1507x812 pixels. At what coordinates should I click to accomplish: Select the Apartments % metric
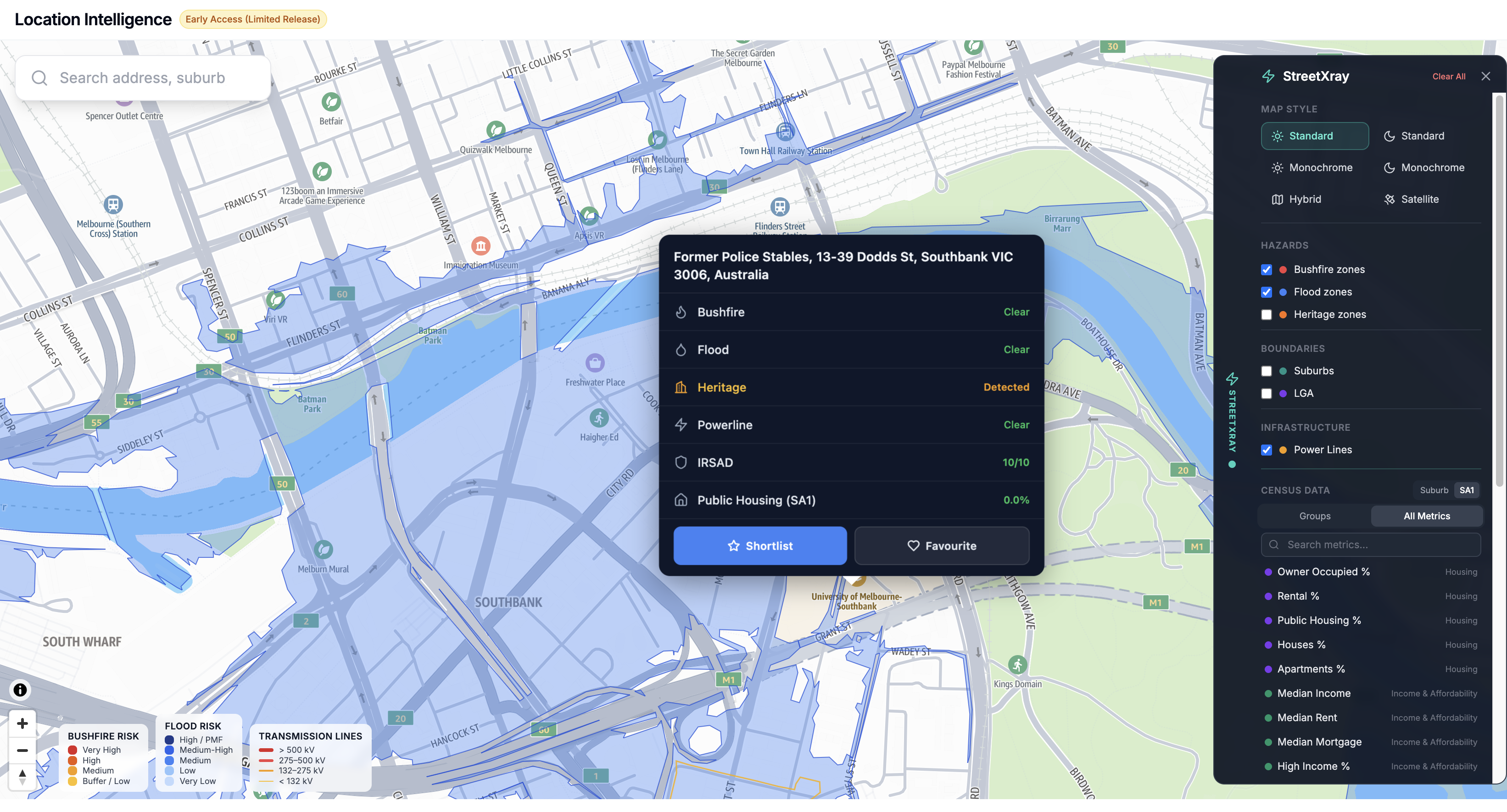(1370, 669)
